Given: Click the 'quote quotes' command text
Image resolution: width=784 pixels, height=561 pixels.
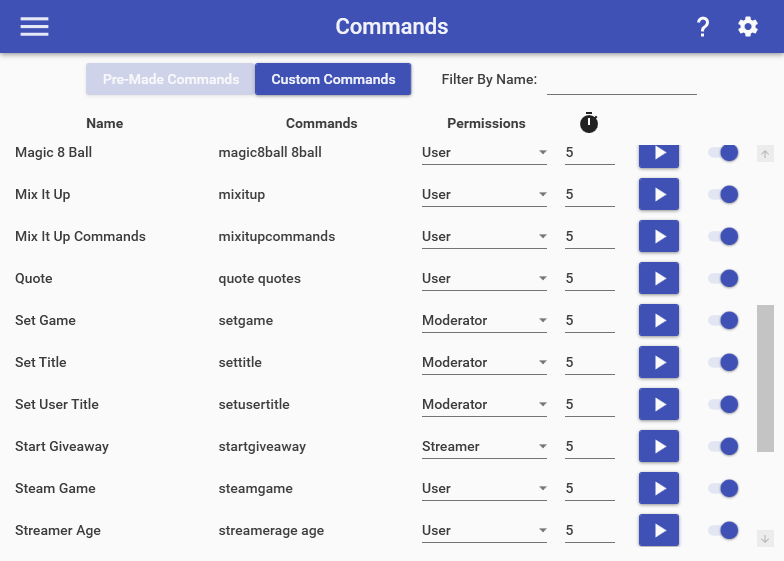Looking at the screenshot, I should tap(260, 278).
